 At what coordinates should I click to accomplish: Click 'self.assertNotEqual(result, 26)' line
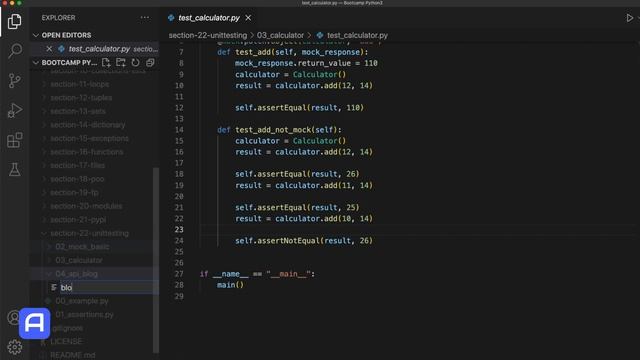point(304,241)
